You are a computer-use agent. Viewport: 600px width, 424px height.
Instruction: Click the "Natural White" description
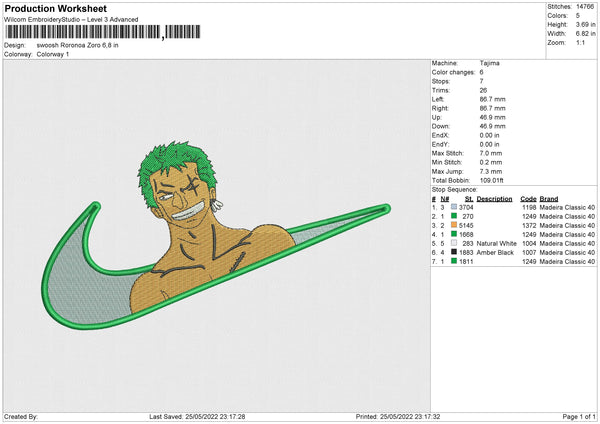click(x=497, y=243)
